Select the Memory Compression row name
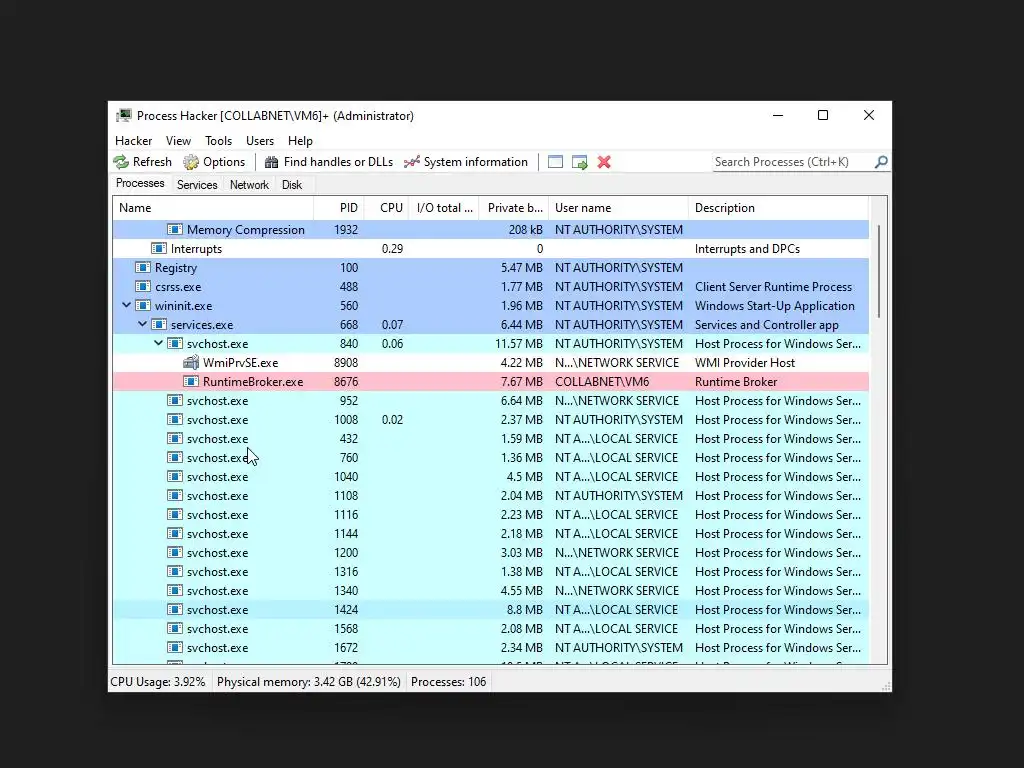The width and height of the screenshot is (1024, 768). (246, 229)
